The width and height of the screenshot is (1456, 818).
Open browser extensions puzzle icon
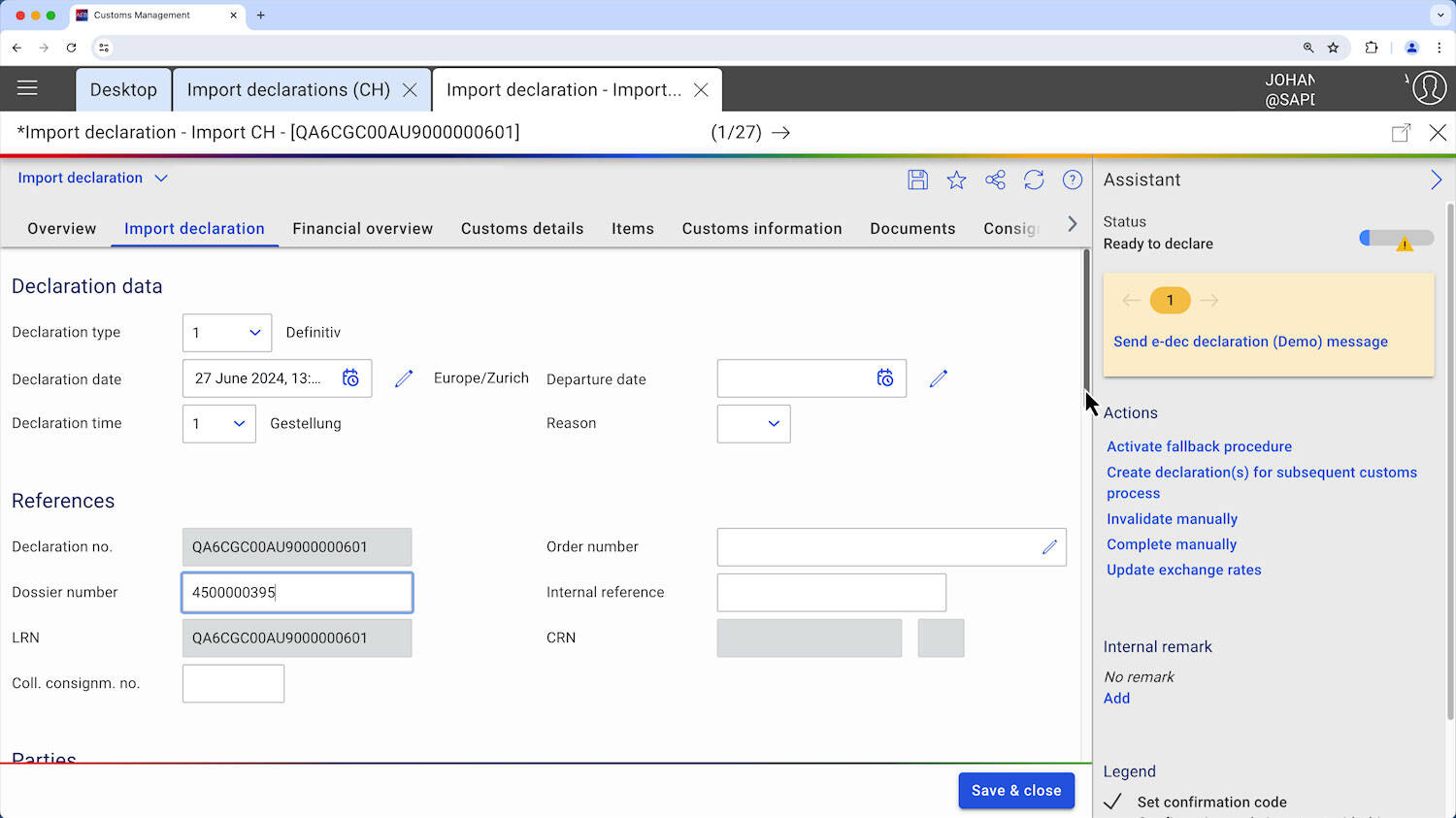coord(1372,48)
